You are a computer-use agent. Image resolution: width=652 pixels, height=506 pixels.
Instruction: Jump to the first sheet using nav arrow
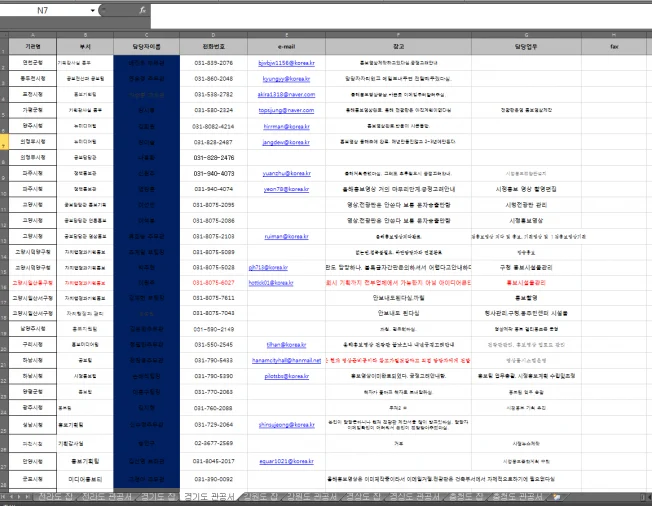point(4,497)
